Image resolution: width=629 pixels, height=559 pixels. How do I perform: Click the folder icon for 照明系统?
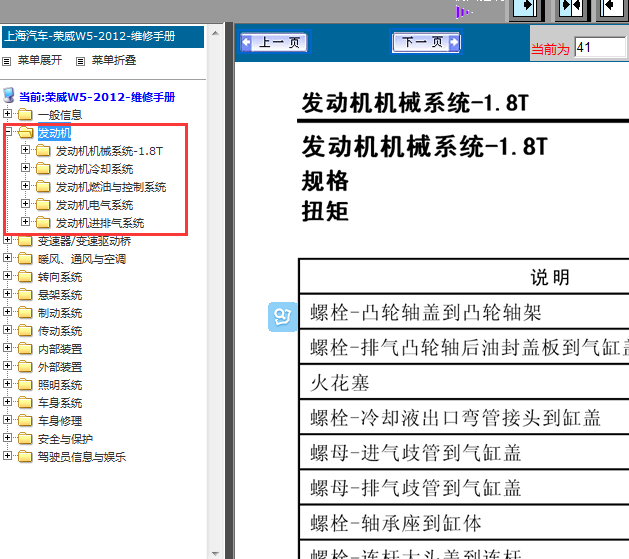(25, 384)
